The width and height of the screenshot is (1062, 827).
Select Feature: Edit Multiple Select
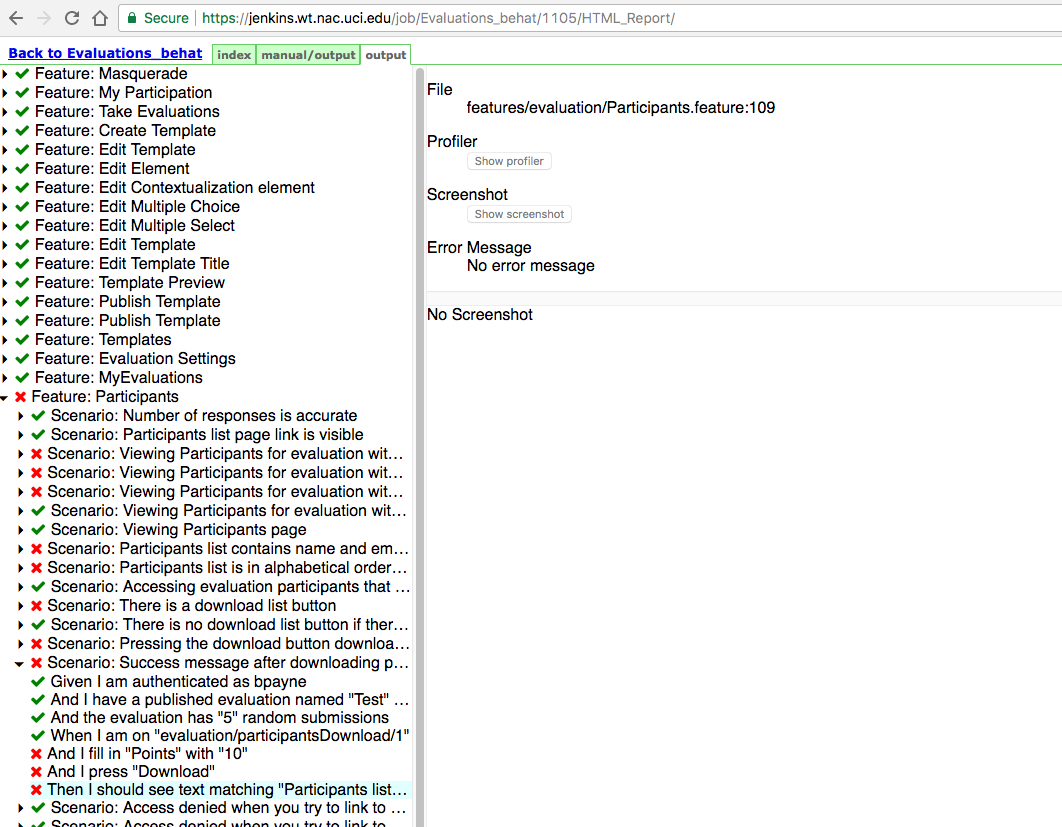point(135,226)
